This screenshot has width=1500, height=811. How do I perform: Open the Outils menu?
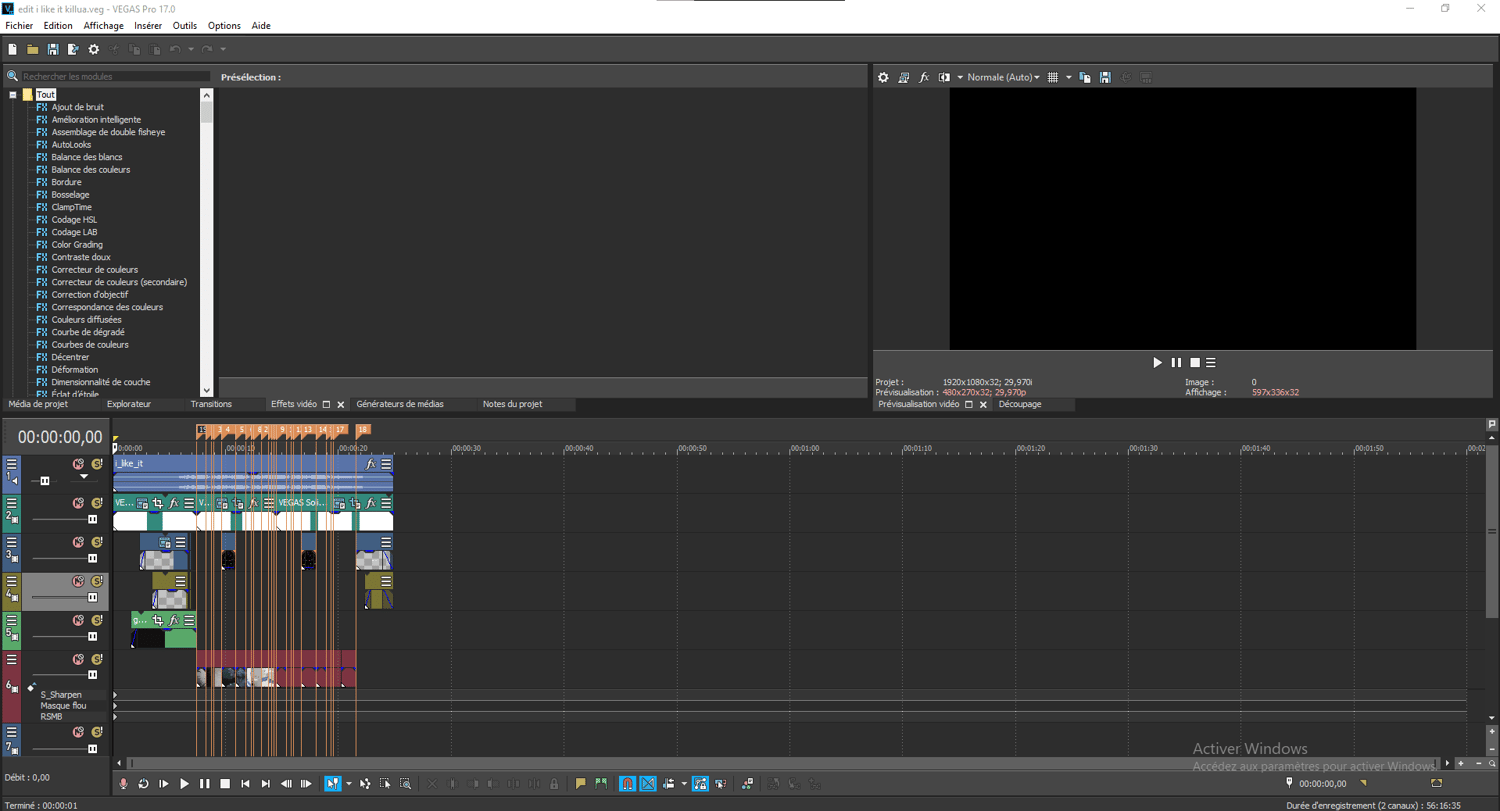point(184,26)
